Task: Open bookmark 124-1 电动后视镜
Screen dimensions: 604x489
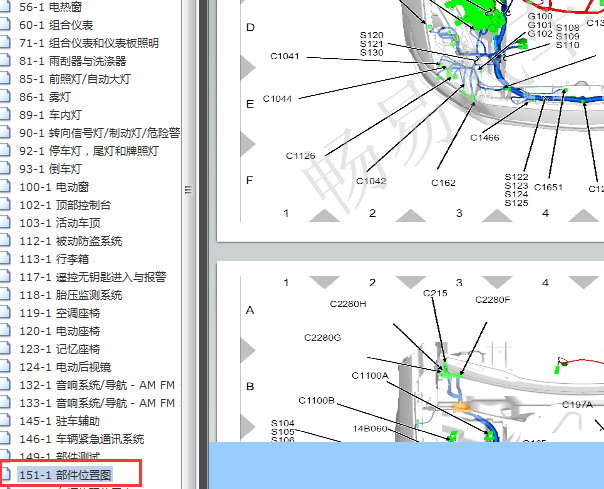Action: [65, 367]
